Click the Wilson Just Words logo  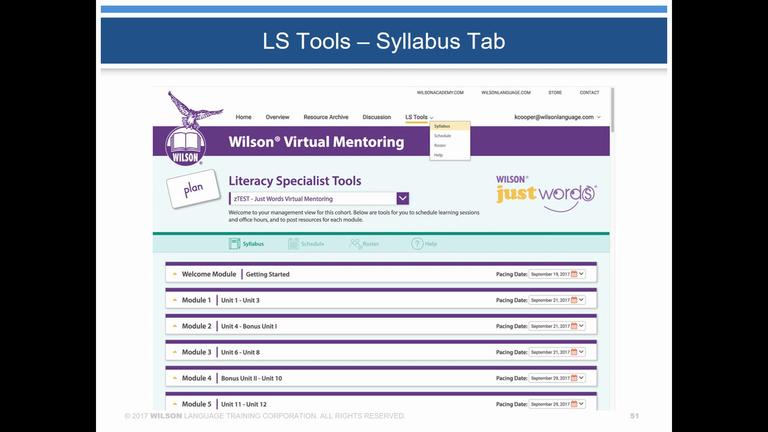546,194
